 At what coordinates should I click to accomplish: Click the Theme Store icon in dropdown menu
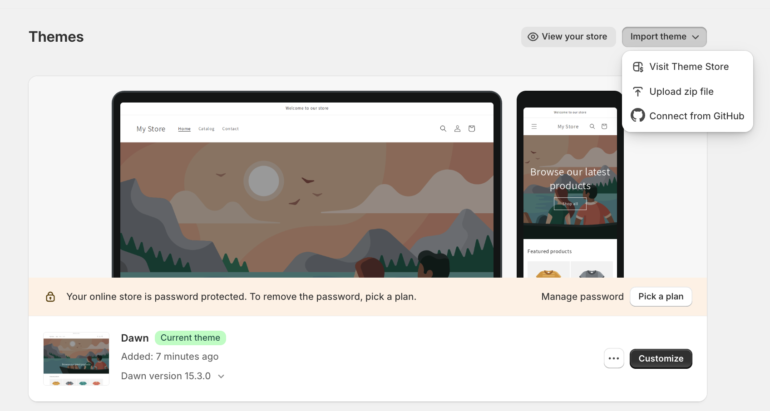[637, 67]
